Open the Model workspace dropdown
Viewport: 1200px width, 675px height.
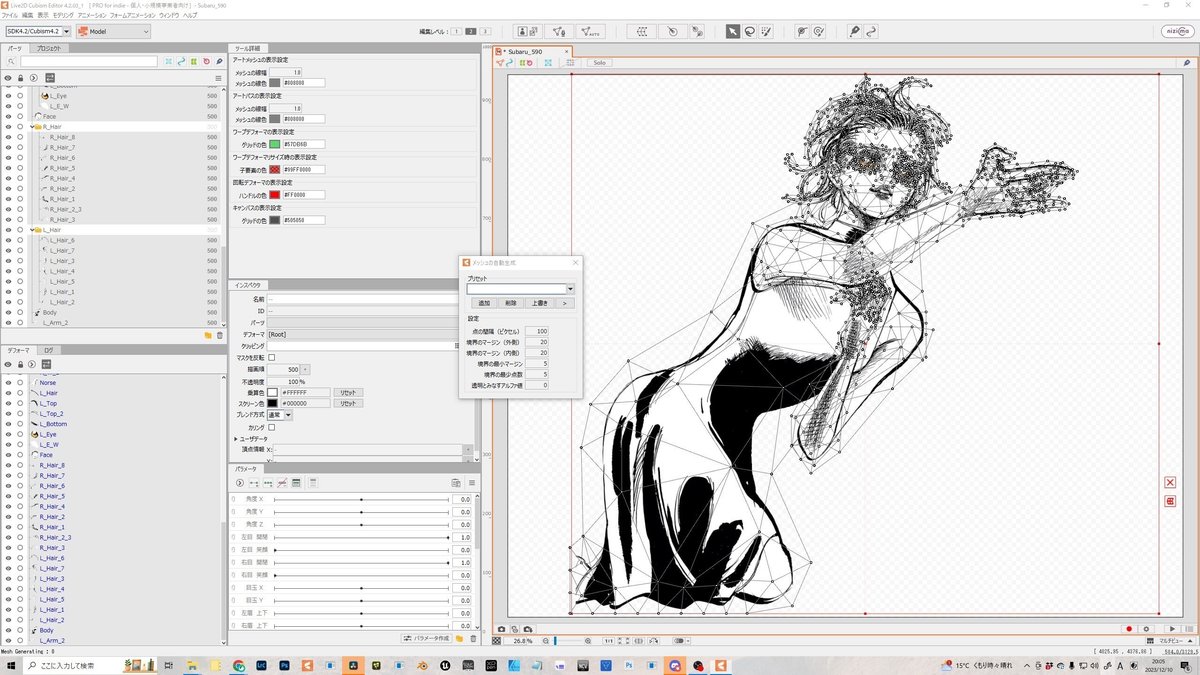(113, 32)
